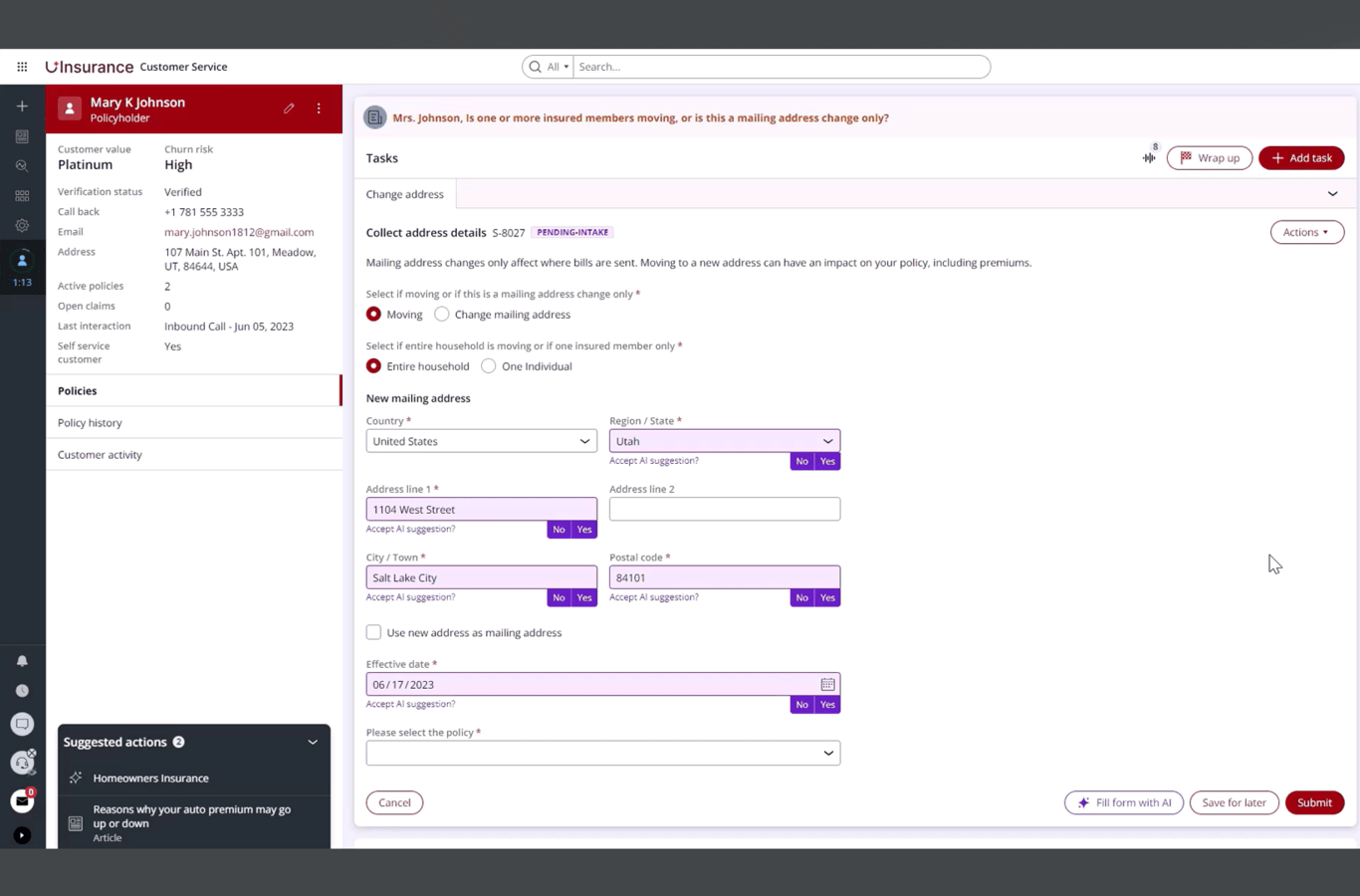Accept AI suggestion Yes for Postal code
The width and height of the screenshot is (1360, 896).
tap(827, 597)
